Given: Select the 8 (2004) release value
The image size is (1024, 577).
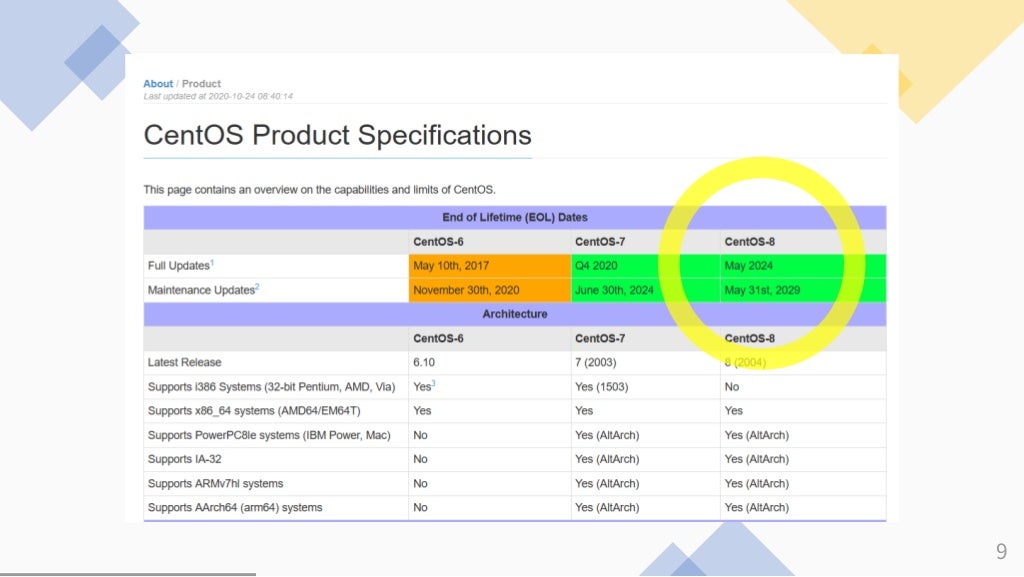Looking at the screenshot, I should (745, 362).
